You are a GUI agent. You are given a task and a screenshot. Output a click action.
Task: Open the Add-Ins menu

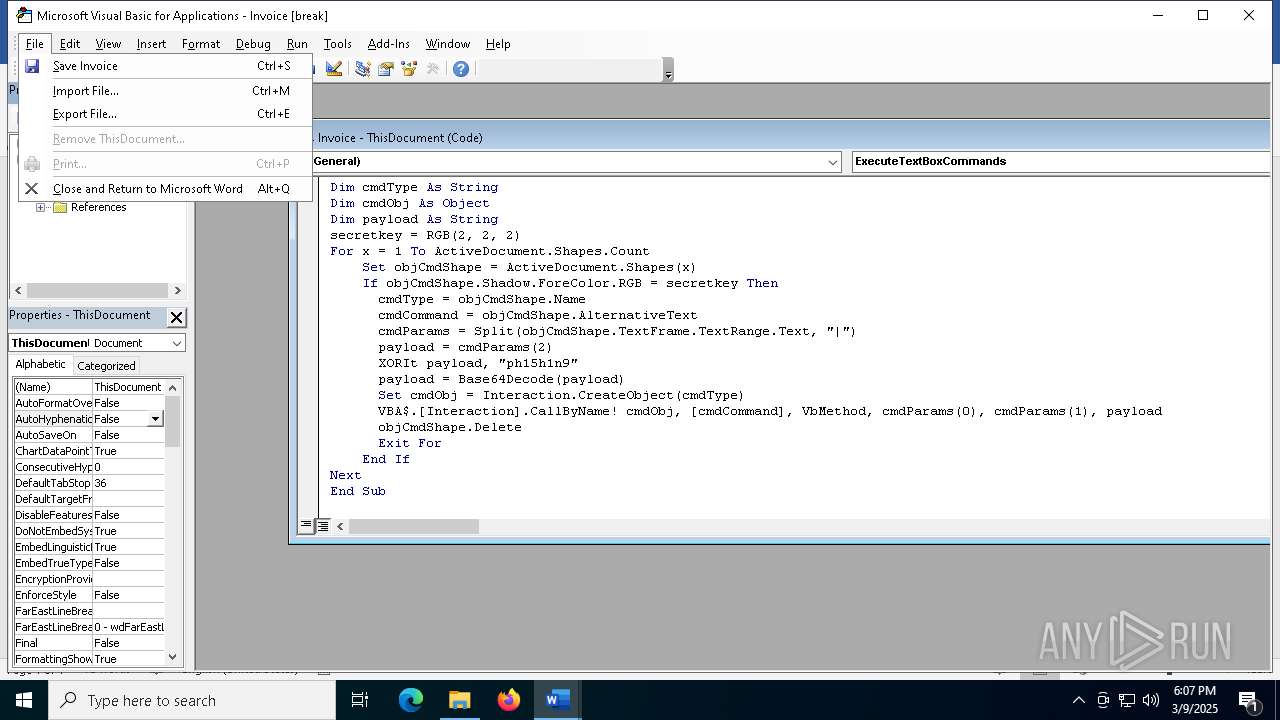(389, 44)
